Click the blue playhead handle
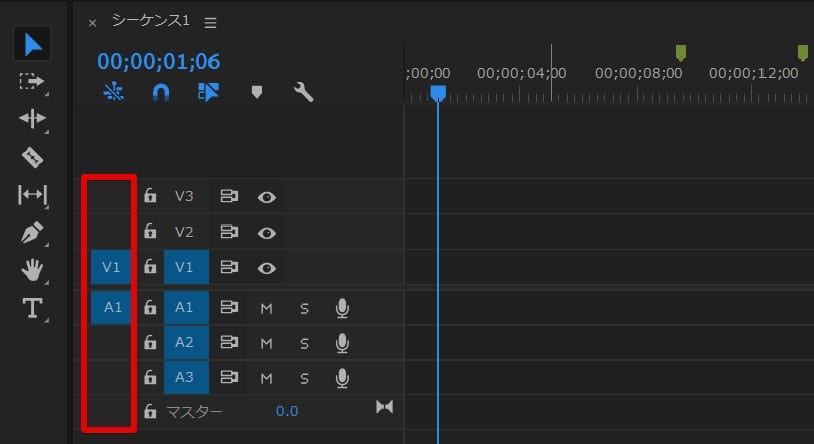The width and height of the screenshot is (814, 444). (438, 93)
